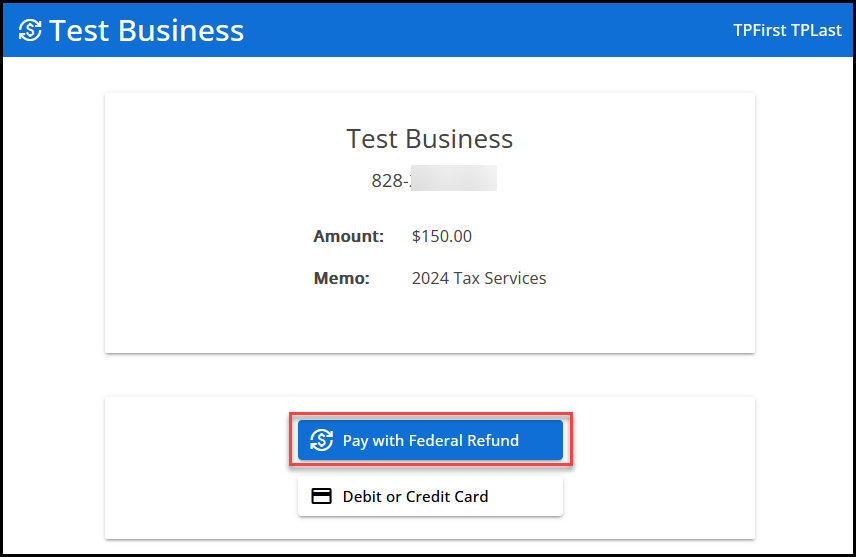856x557 pixels.
Task: Click the empty middle of the blue header bar
Action: 480,30
